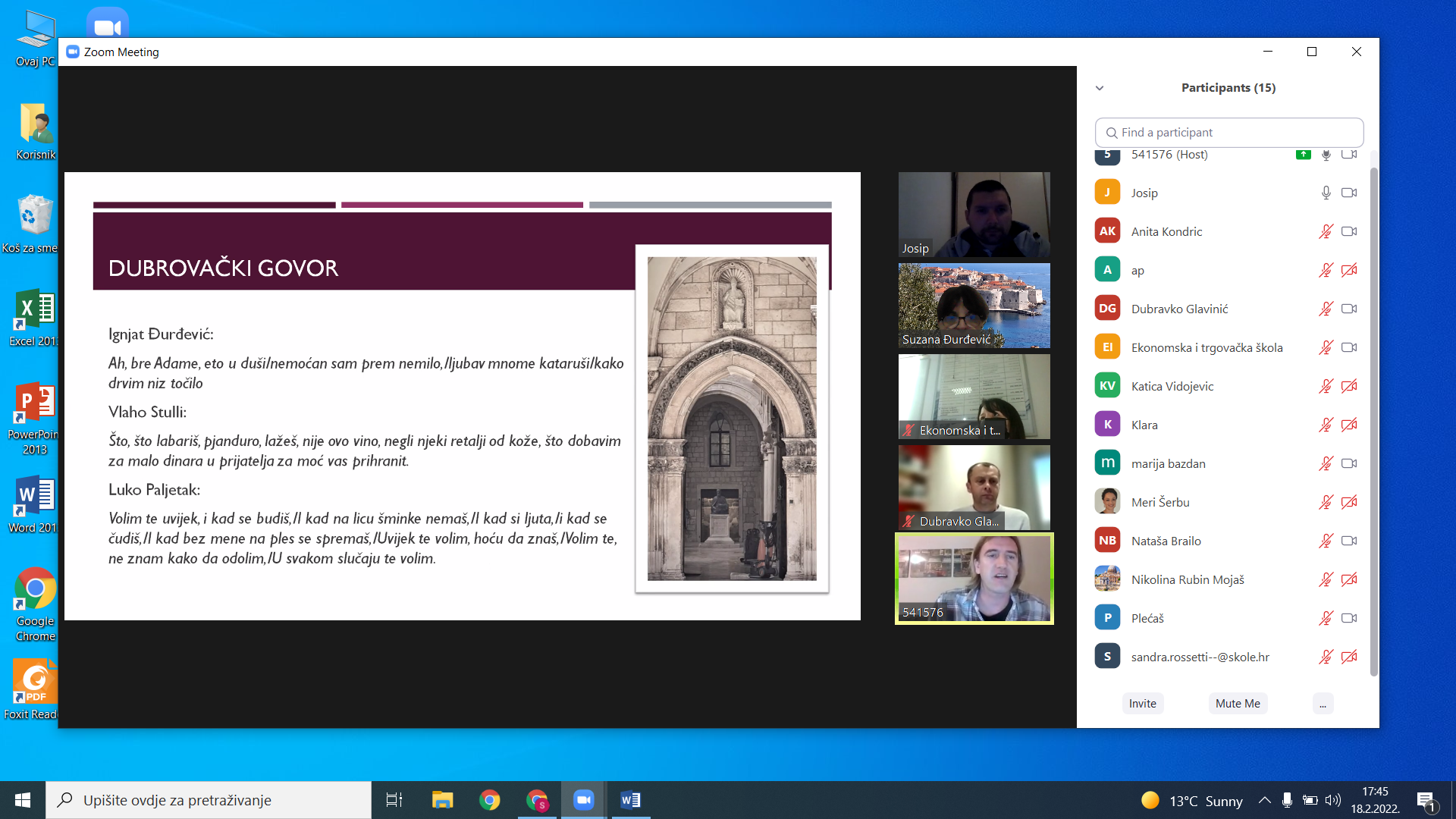Click ap's disabled video camera icon
The width and height of the screenshot is (1456, 819).
point(1349,270)
